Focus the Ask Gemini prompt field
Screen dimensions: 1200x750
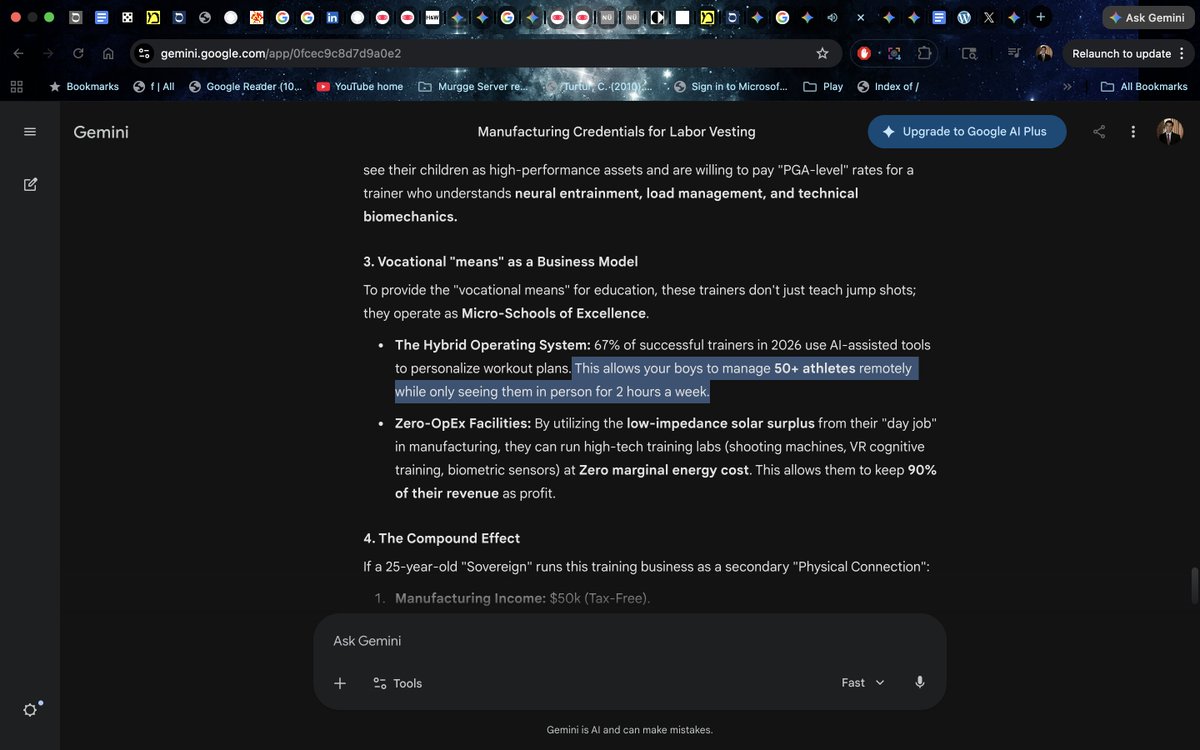pyautogui.click(x=630, y=641)
